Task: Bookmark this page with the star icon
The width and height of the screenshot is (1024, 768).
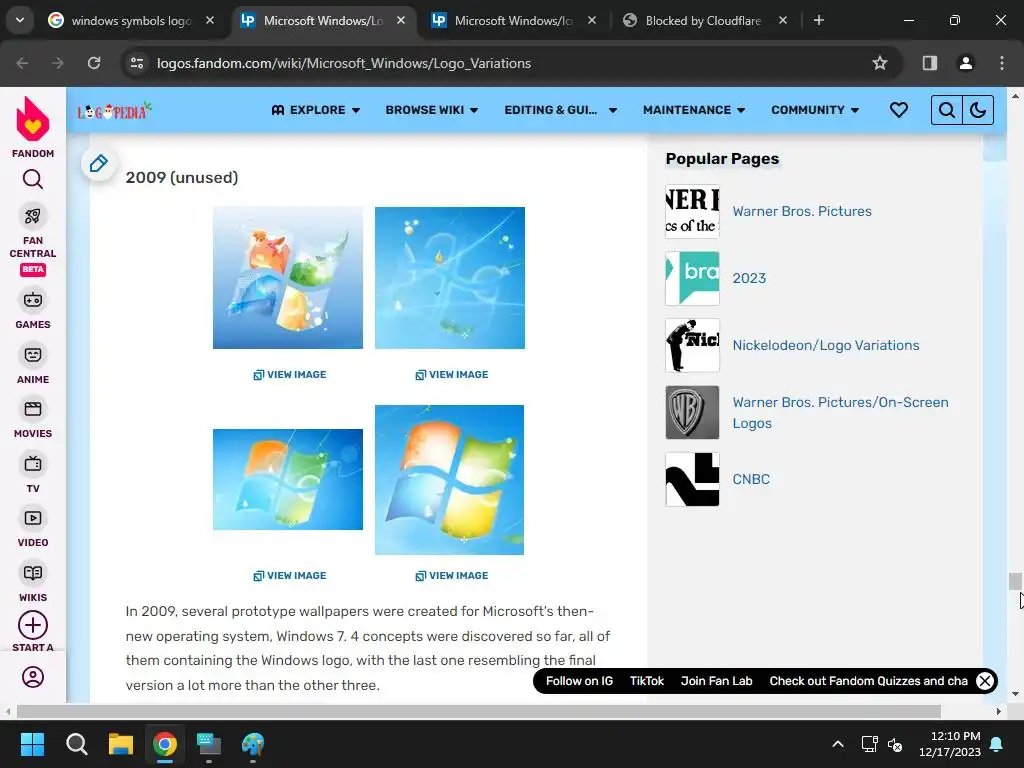Action: 880,63
